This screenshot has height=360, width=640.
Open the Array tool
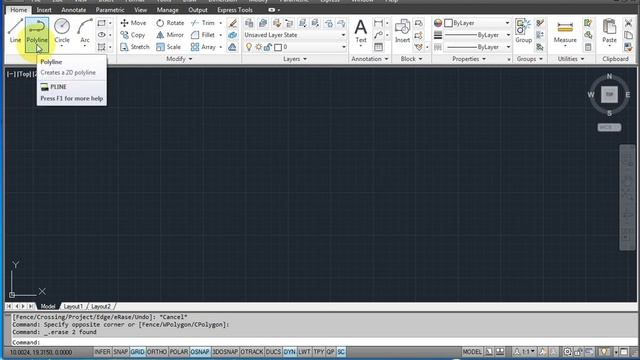click(x=203, y=47)
